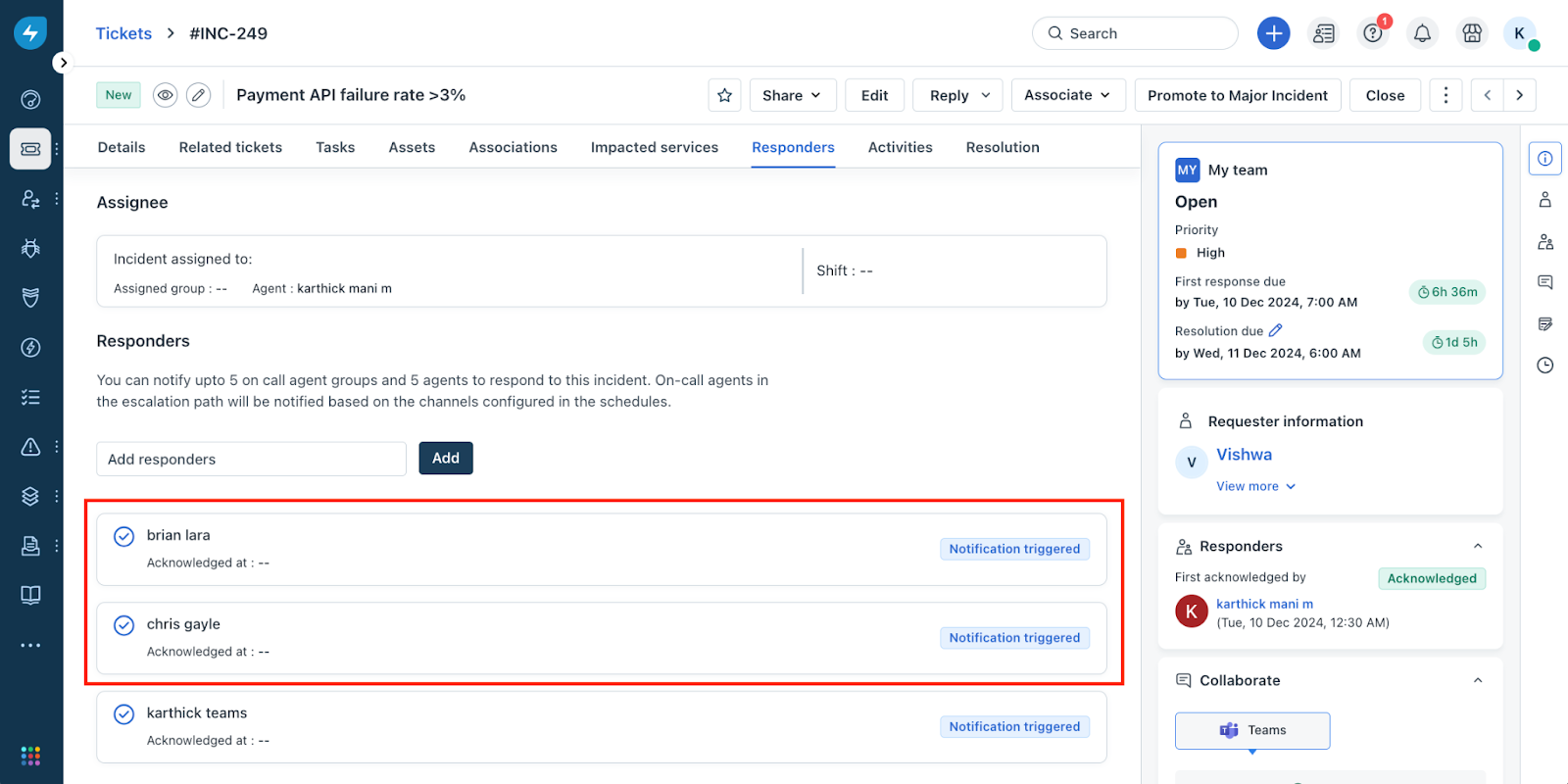Click the New status badge
The height and width of the screenshot is (784, 1568).
click(119, 95)
